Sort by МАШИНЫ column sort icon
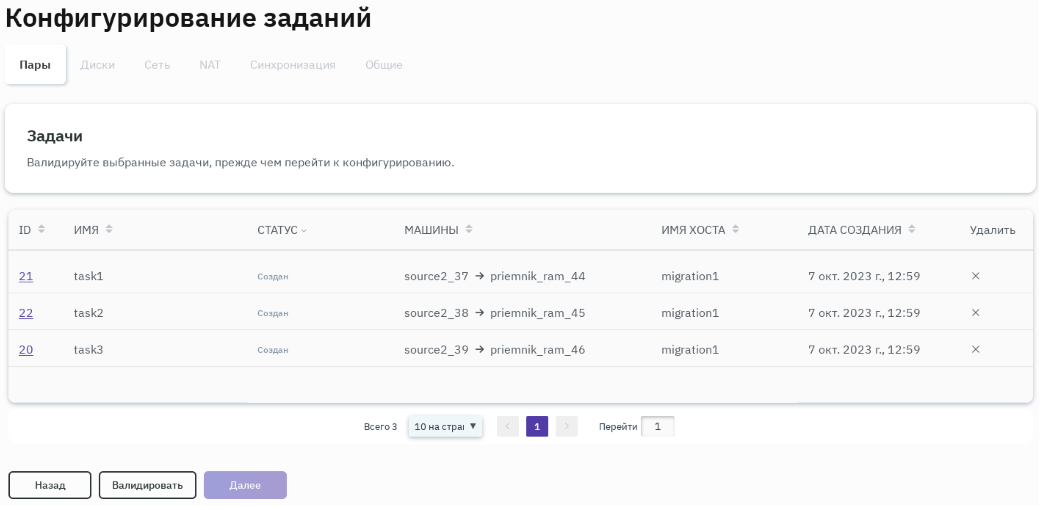This screenshot has height=510, width=1046. [468, 230]
